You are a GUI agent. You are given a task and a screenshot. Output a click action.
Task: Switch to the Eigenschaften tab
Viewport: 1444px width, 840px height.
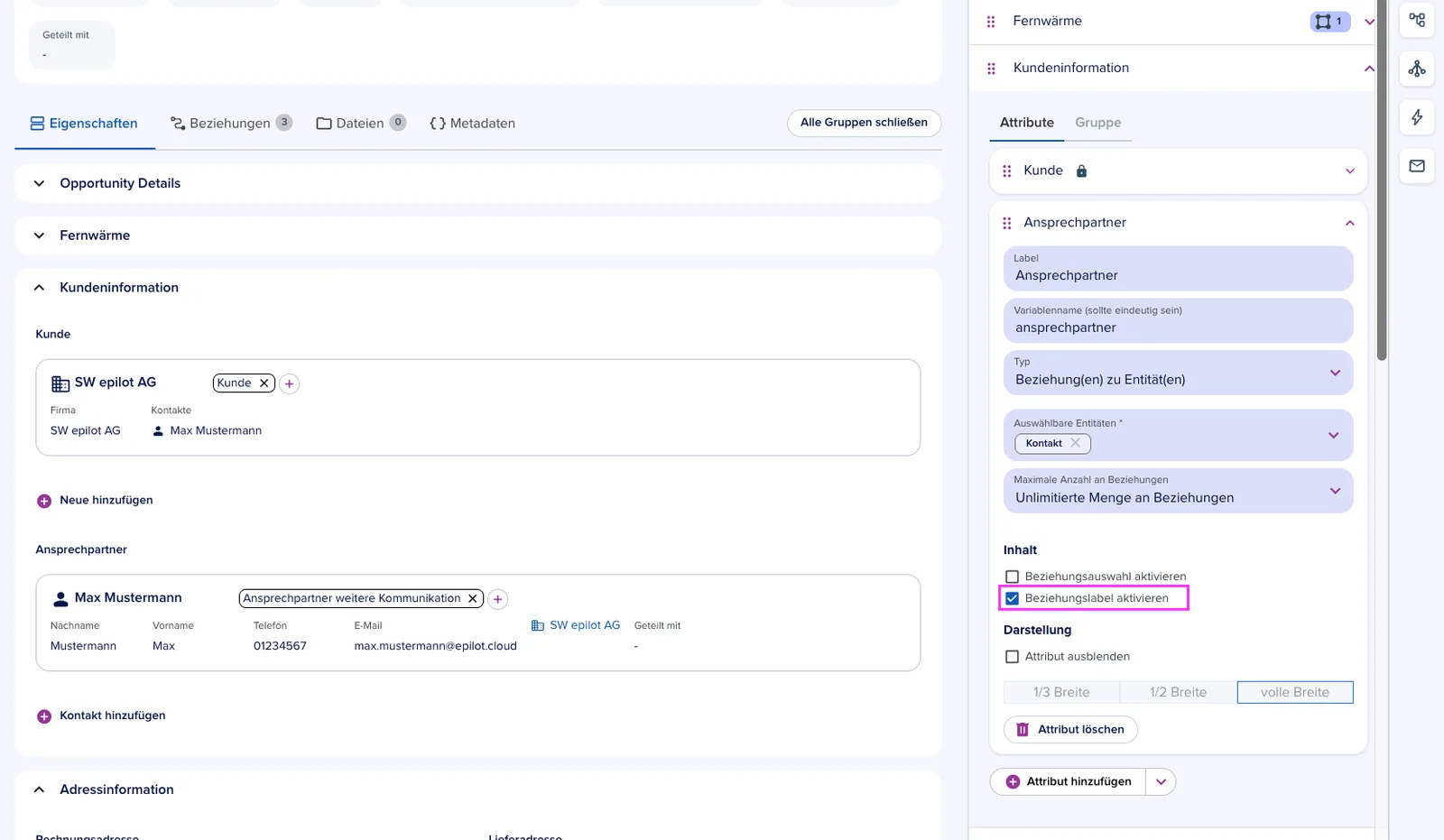(x=84, y=124)
